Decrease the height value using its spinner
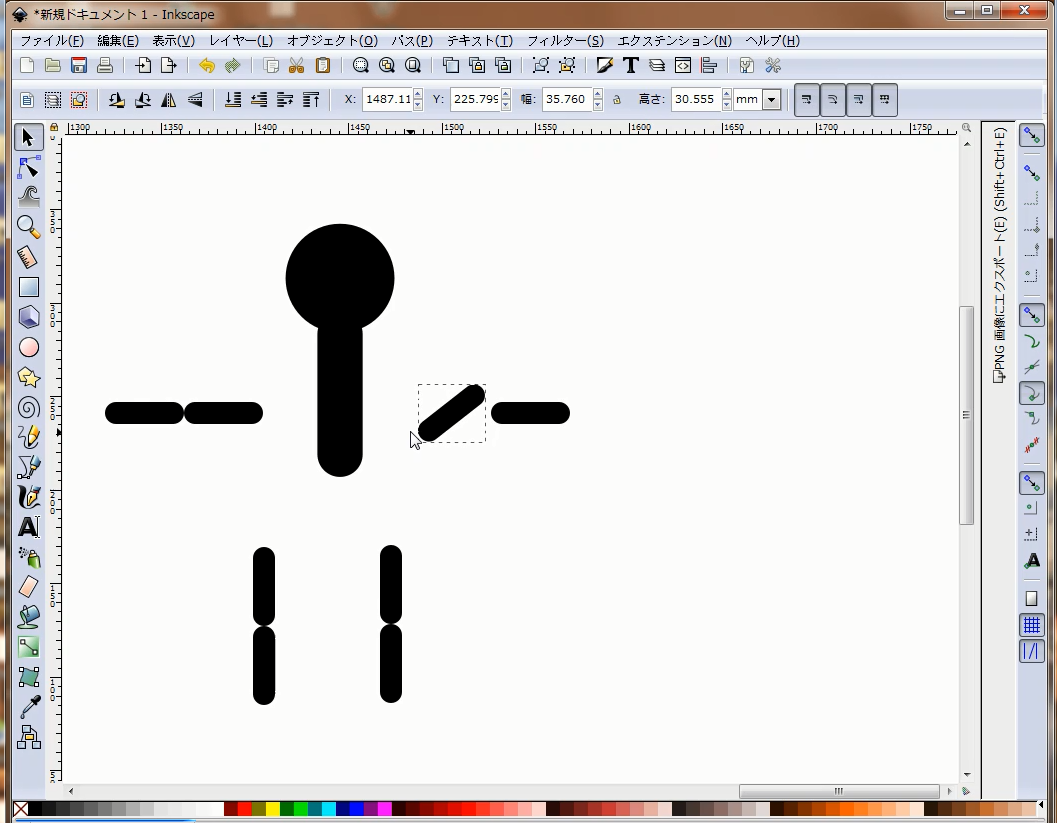This screenshot has width=1057, height=823. tap(726, 105)
